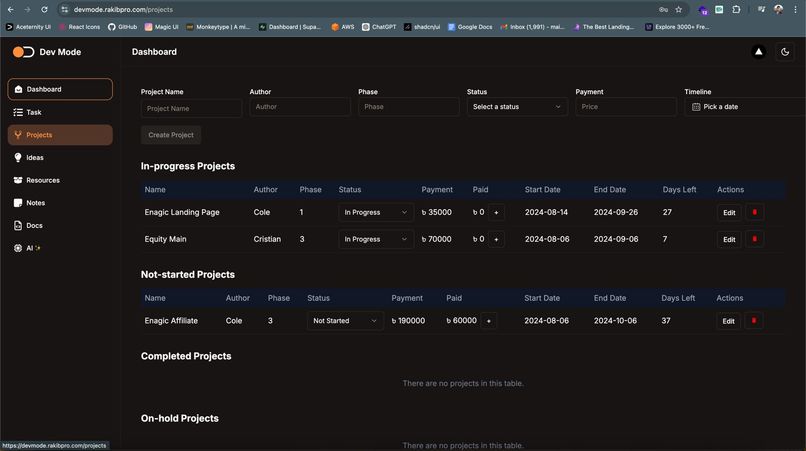806x451 pixels.
Task: Click the Dev Mode logo icon
Action: coord(23,52)
